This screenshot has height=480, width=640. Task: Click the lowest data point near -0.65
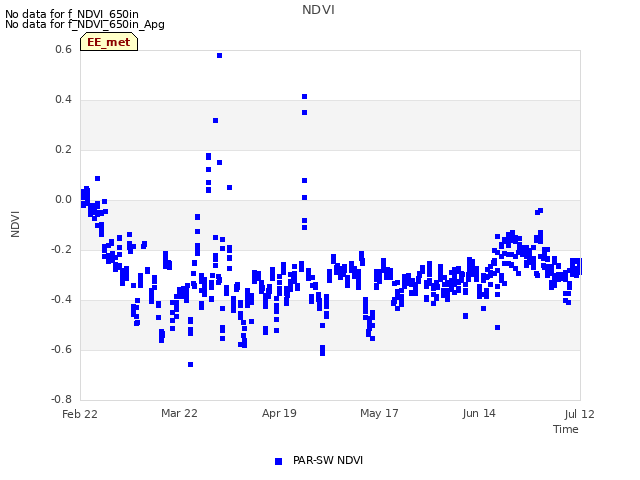click(191, 364)
